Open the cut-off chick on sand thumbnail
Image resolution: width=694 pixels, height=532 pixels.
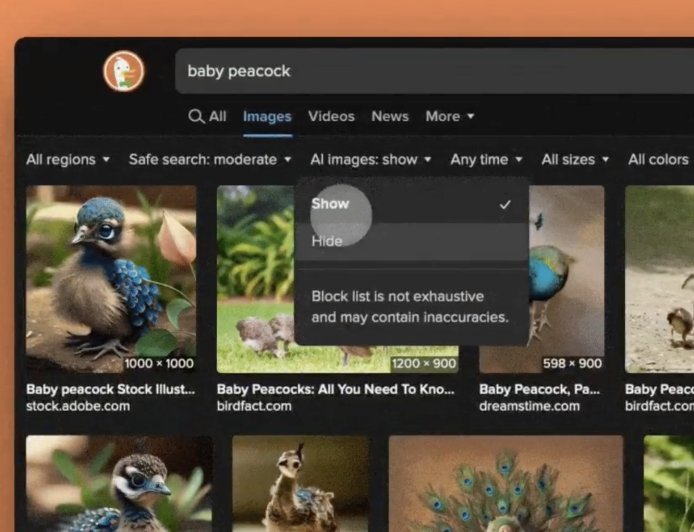[659, 279]
